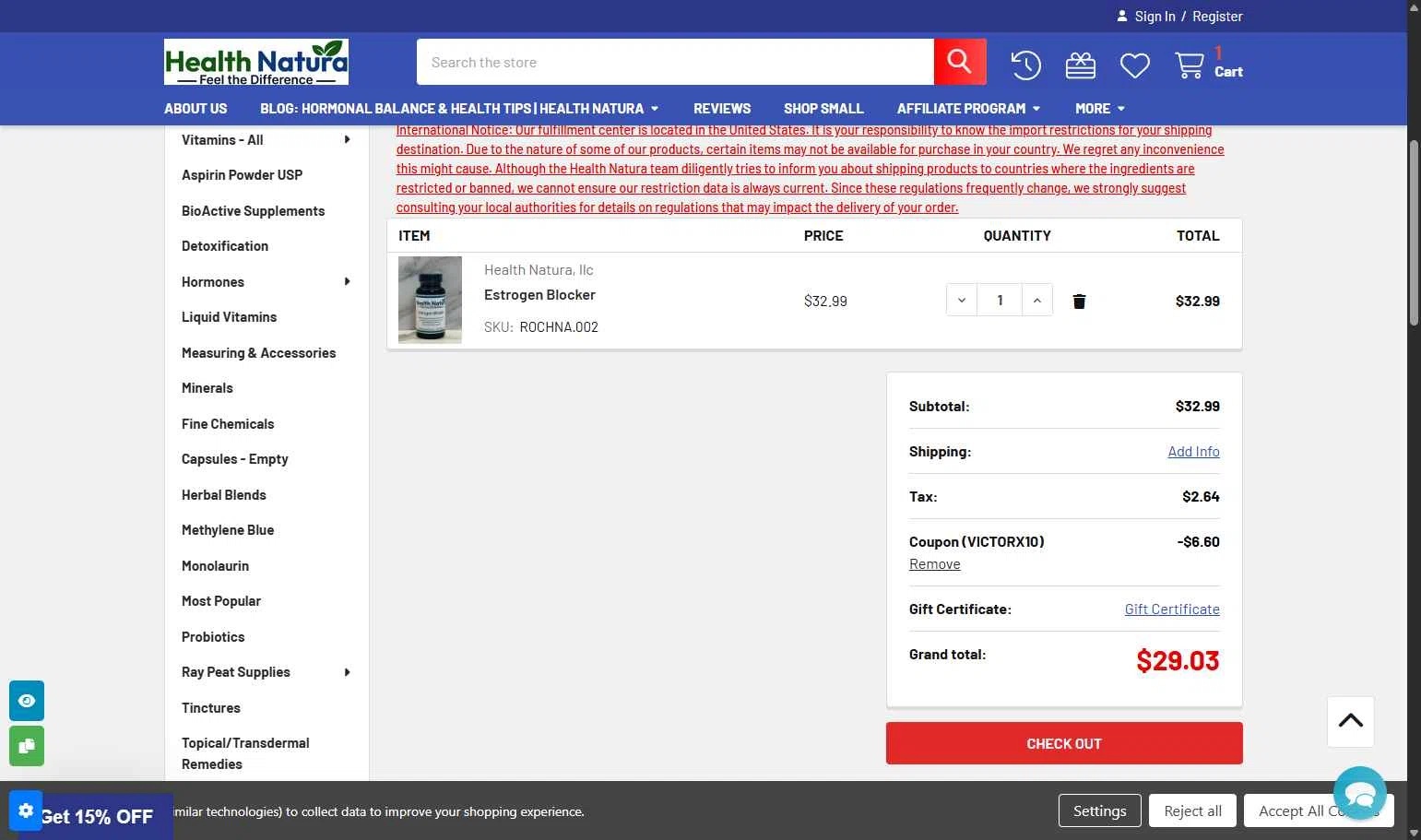
Task: Open the About Us page
Action: (195, 109)
